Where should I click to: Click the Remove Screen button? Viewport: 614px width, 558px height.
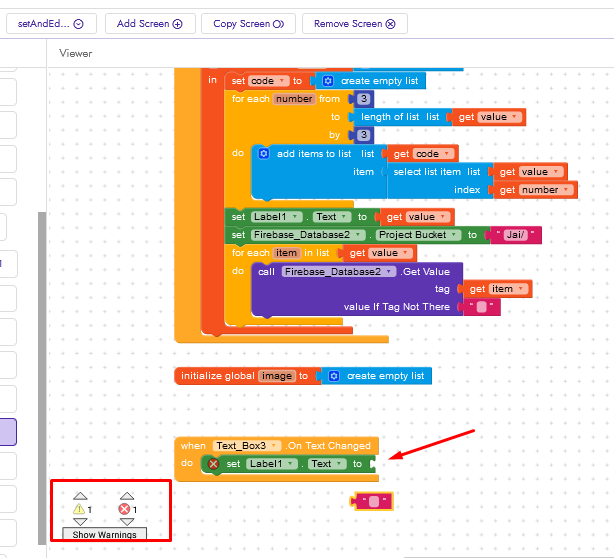coord(354,24)
